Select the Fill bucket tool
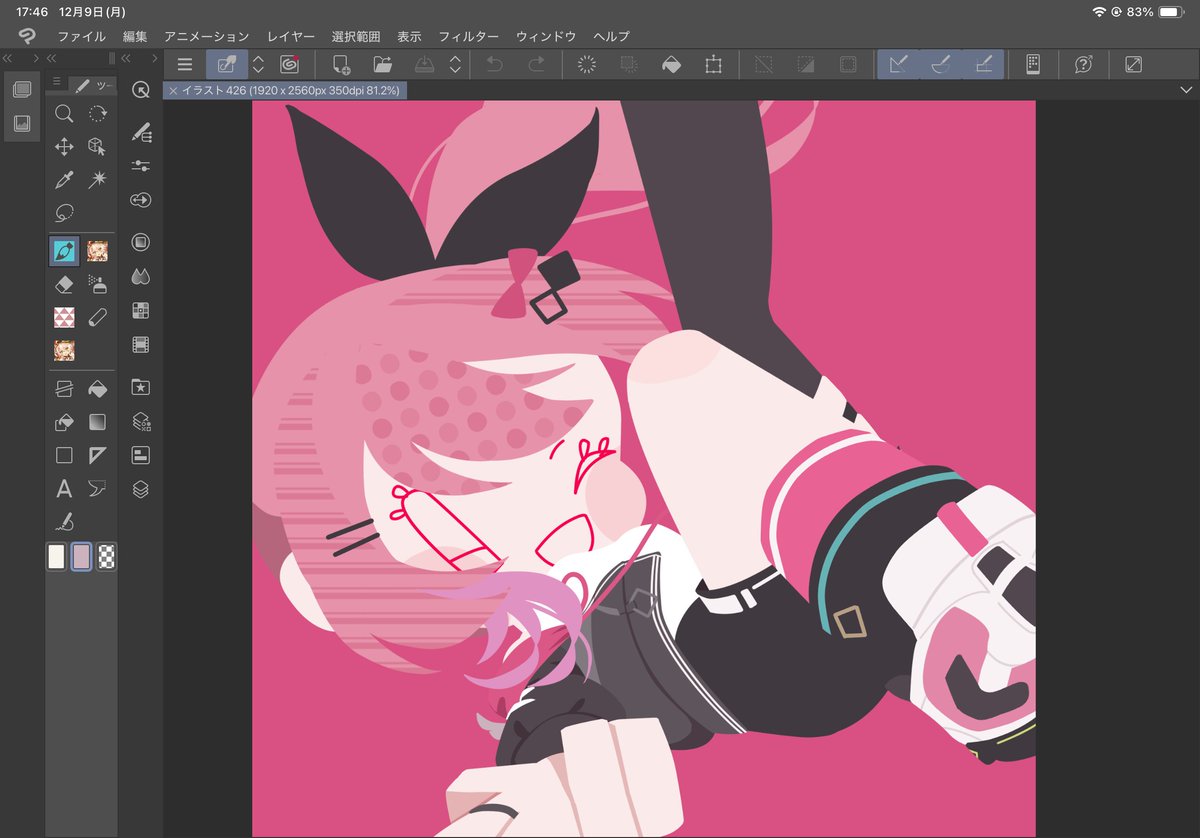The height and width of the screenshot is (838, 1200). [97, 389]
